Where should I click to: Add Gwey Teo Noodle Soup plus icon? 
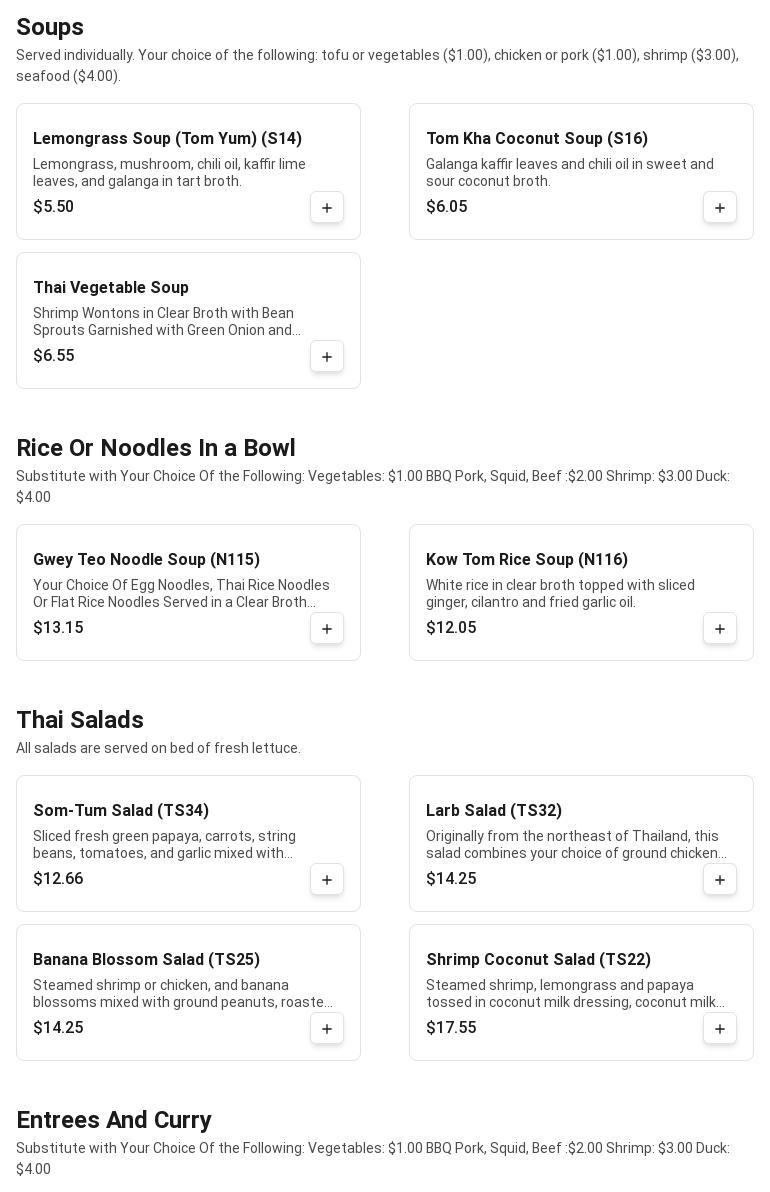[327, 629]
